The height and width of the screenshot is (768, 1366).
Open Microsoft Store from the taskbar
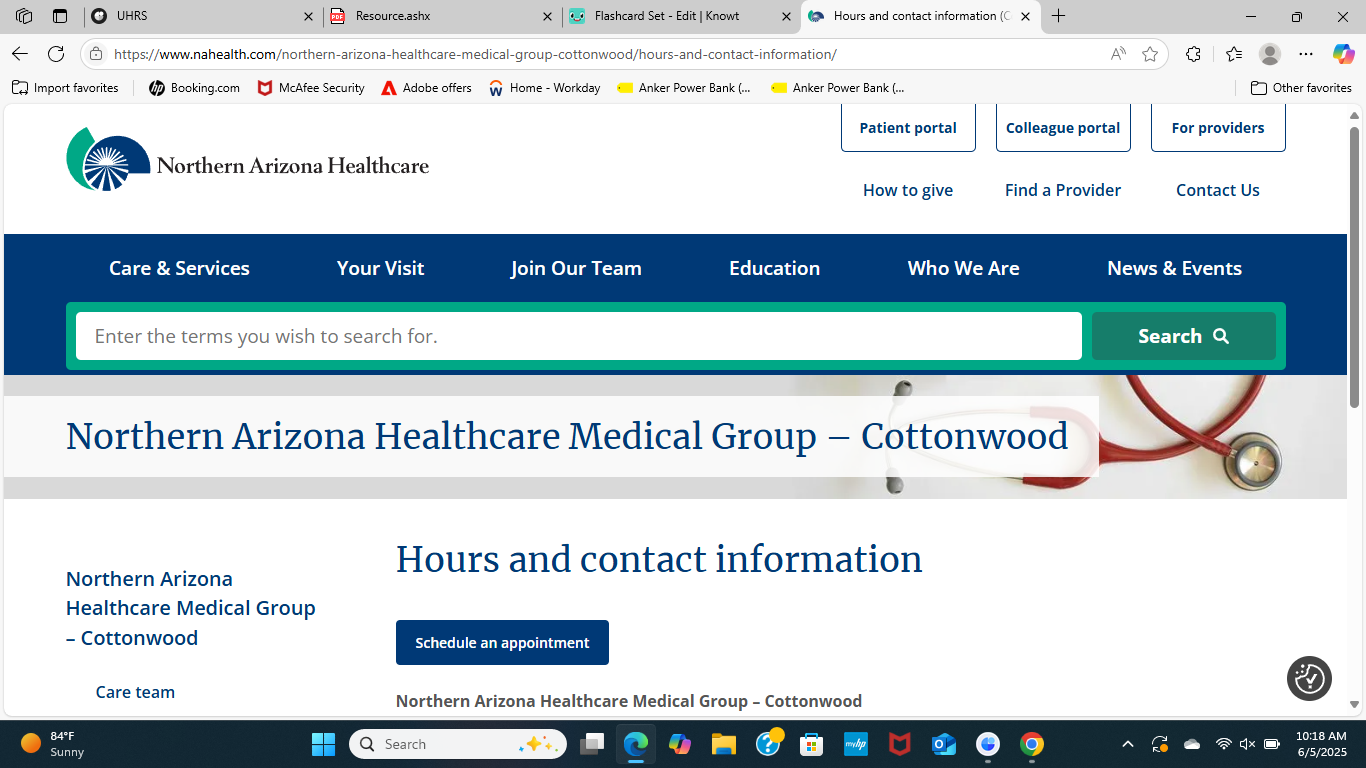(x=811, y=744)
